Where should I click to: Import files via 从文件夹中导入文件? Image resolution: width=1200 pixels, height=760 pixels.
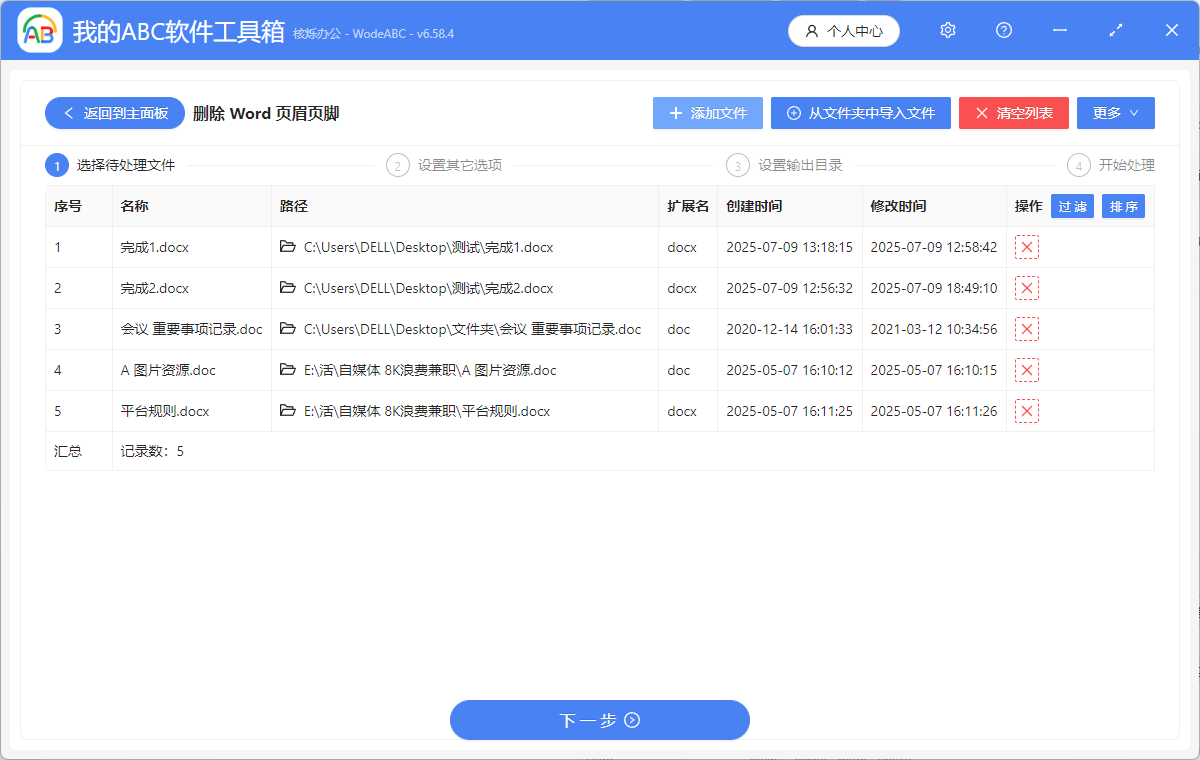[x=860, y=113]
